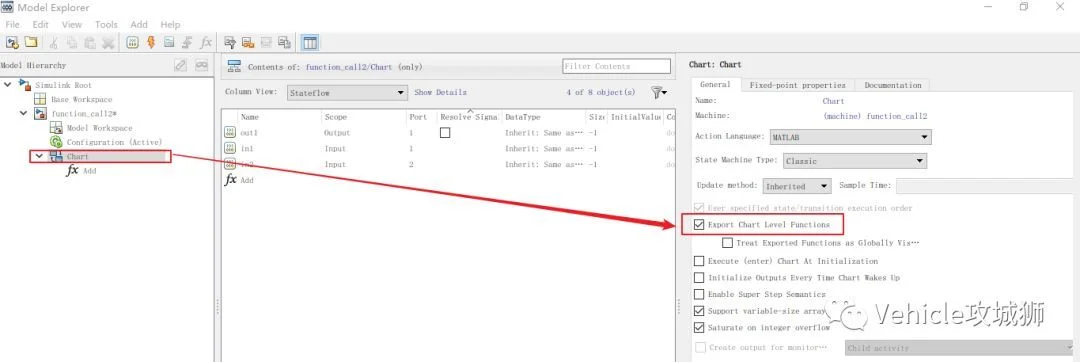Click the greyed-out icon just before fx in toolbar
Image resolution: width=1080 pixels, height=362 pixels.
pos(187,43)
